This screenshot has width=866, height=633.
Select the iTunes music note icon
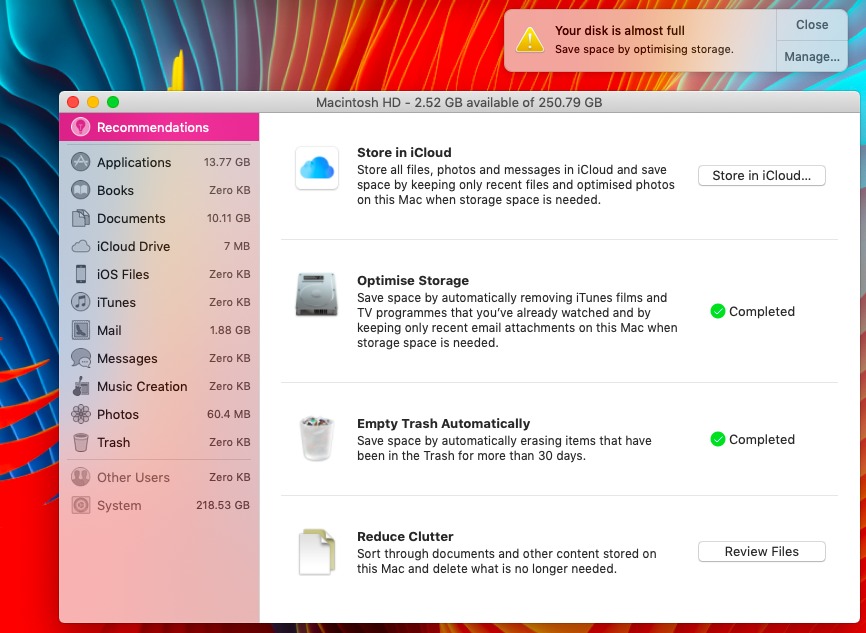point(81,302)
